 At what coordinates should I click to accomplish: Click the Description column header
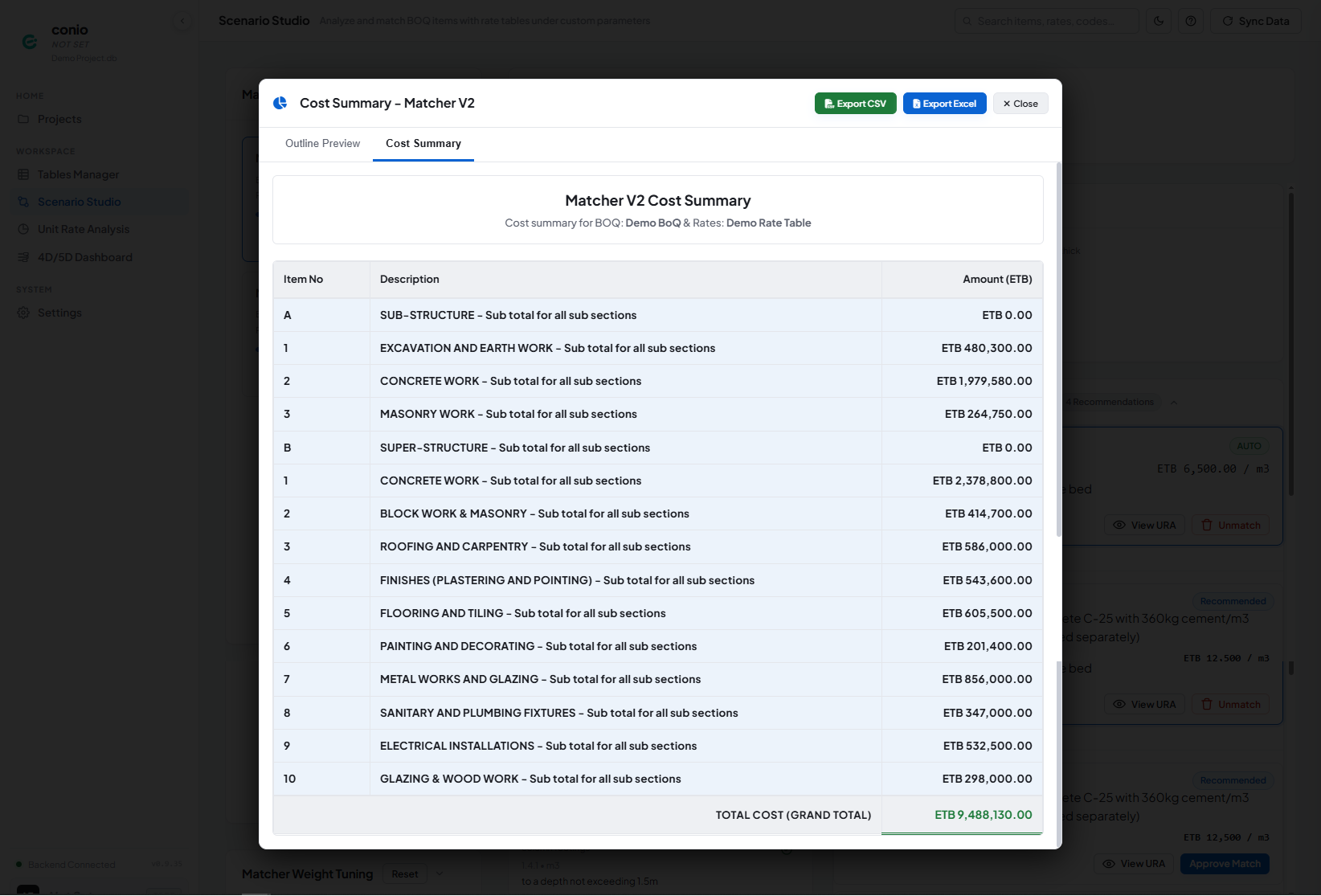[x=626, y=280]
